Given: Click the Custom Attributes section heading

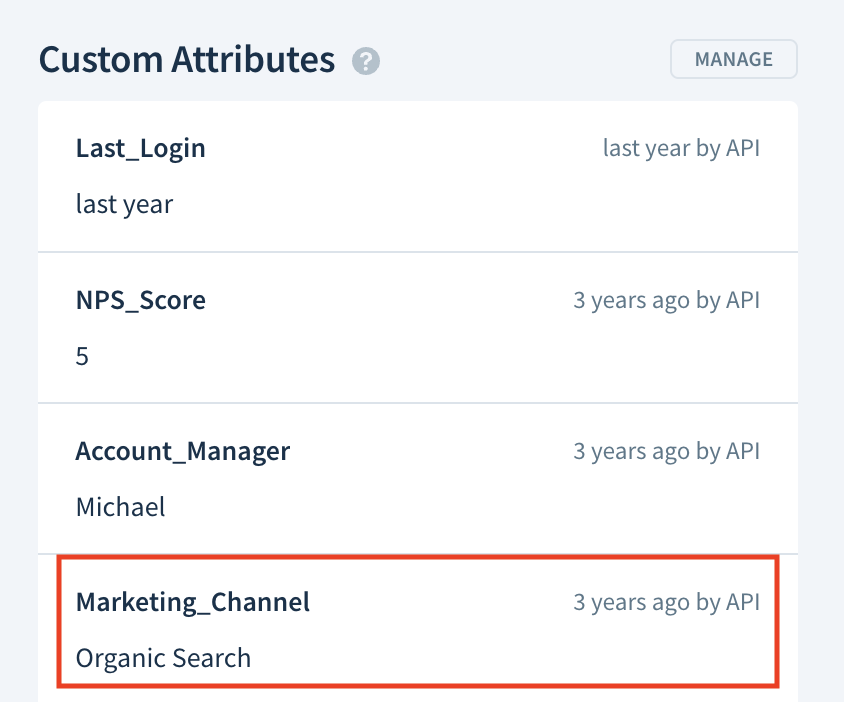Looking at the screenshot, I should (x=187, y=59).
